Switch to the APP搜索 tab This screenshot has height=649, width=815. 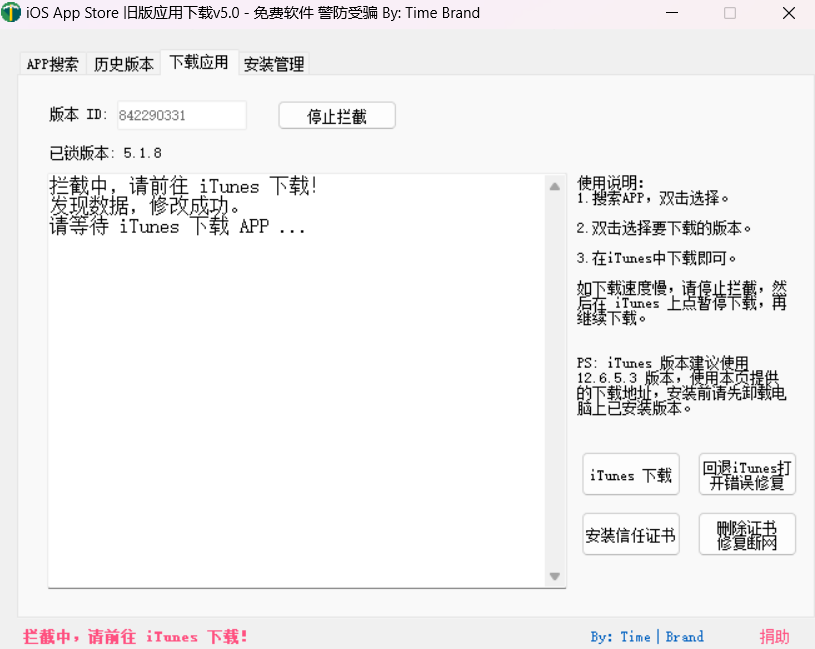pyautogui.click(x=52, y=64)
